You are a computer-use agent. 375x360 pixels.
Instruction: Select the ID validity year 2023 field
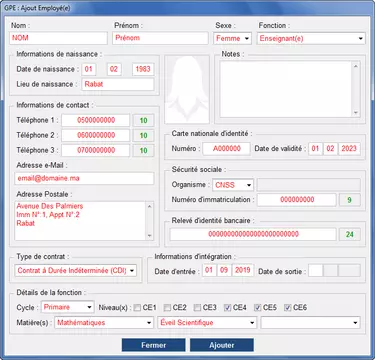pos(349,149)
